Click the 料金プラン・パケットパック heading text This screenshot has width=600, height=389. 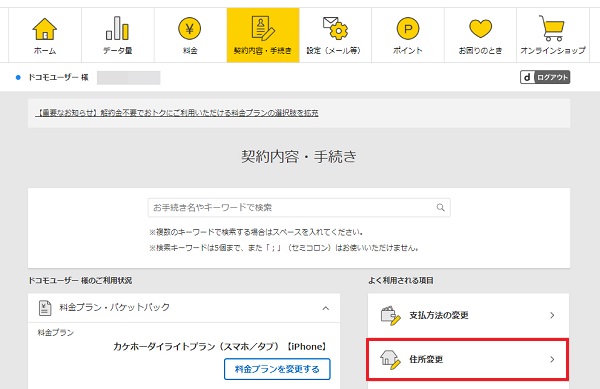[114, 308]
